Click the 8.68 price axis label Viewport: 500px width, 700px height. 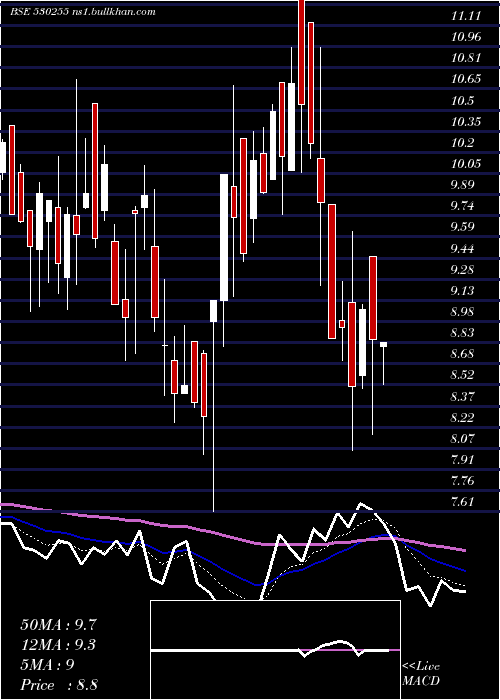[462, 354]
